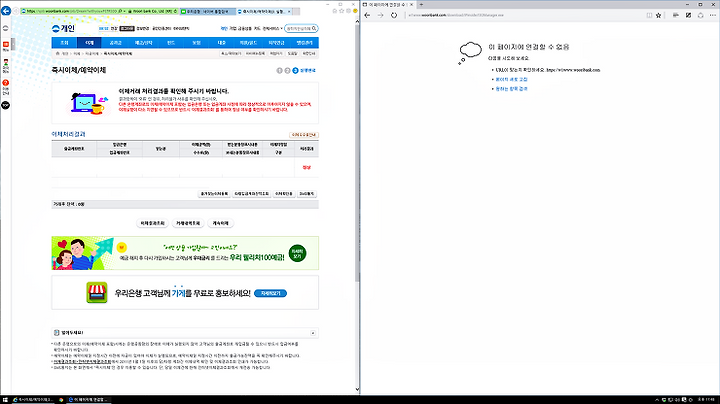720x404 pixels.
Task: Click the Chrome icon in the taskbar
Action: tap(61, 400)
